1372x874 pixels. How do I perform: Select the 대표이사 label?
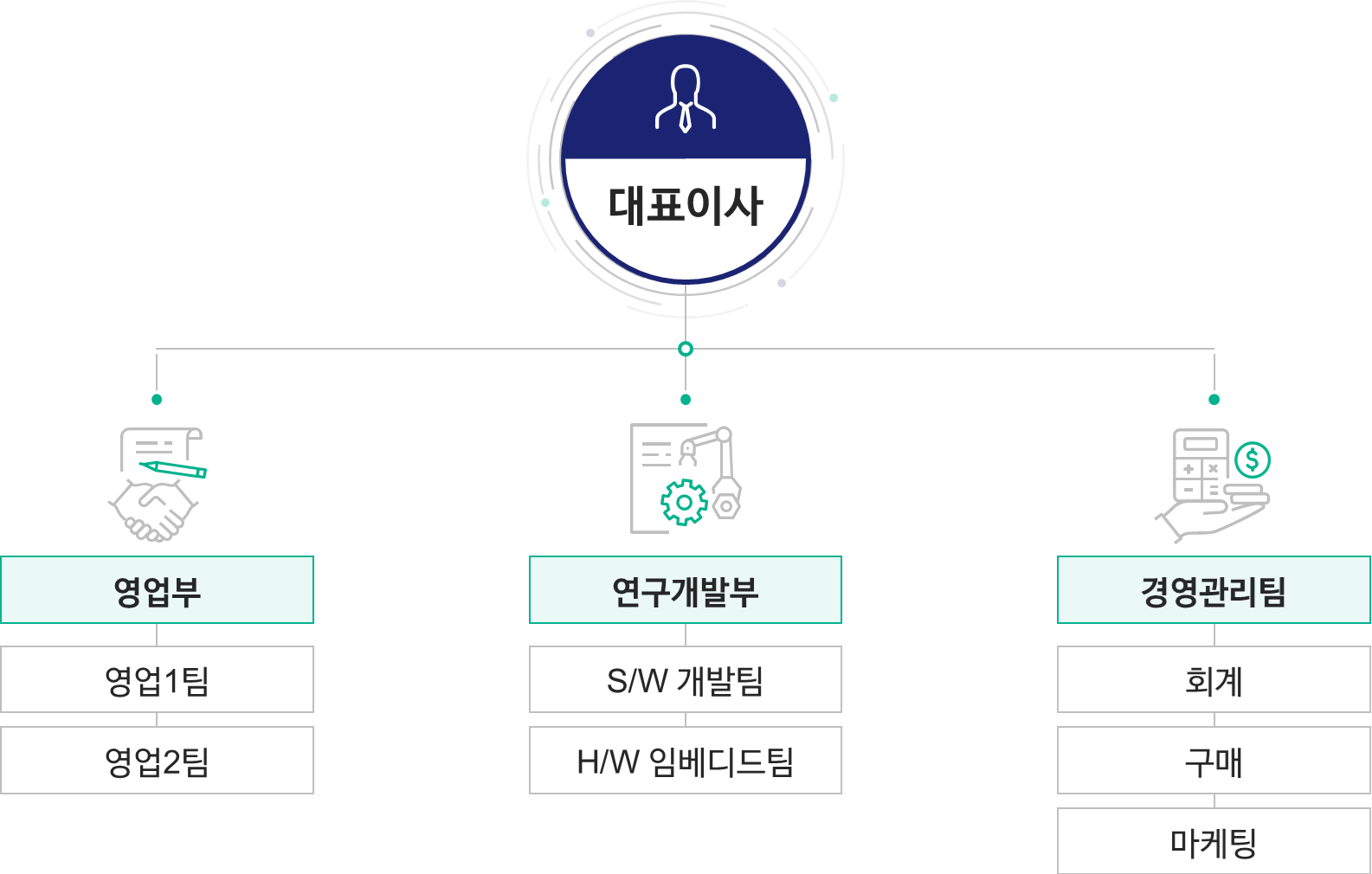[x=686, y=206]
